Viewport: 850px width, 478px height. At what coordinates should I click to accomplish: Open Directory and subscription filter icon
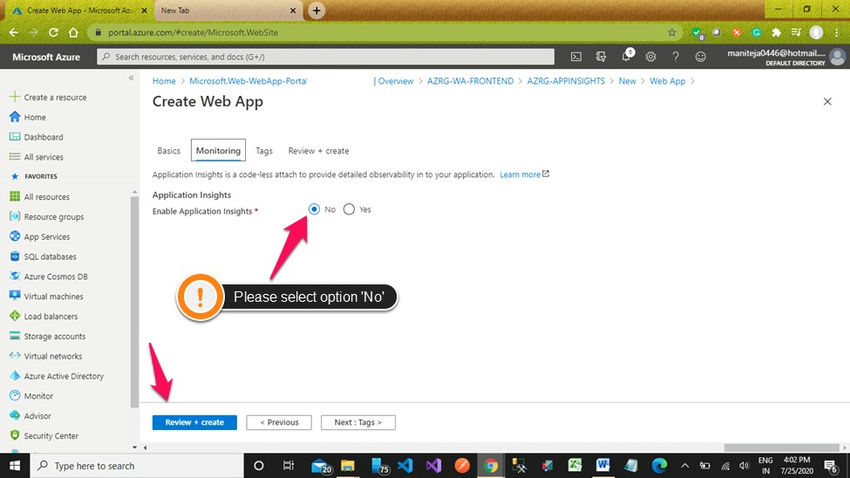tap(601, 56)
